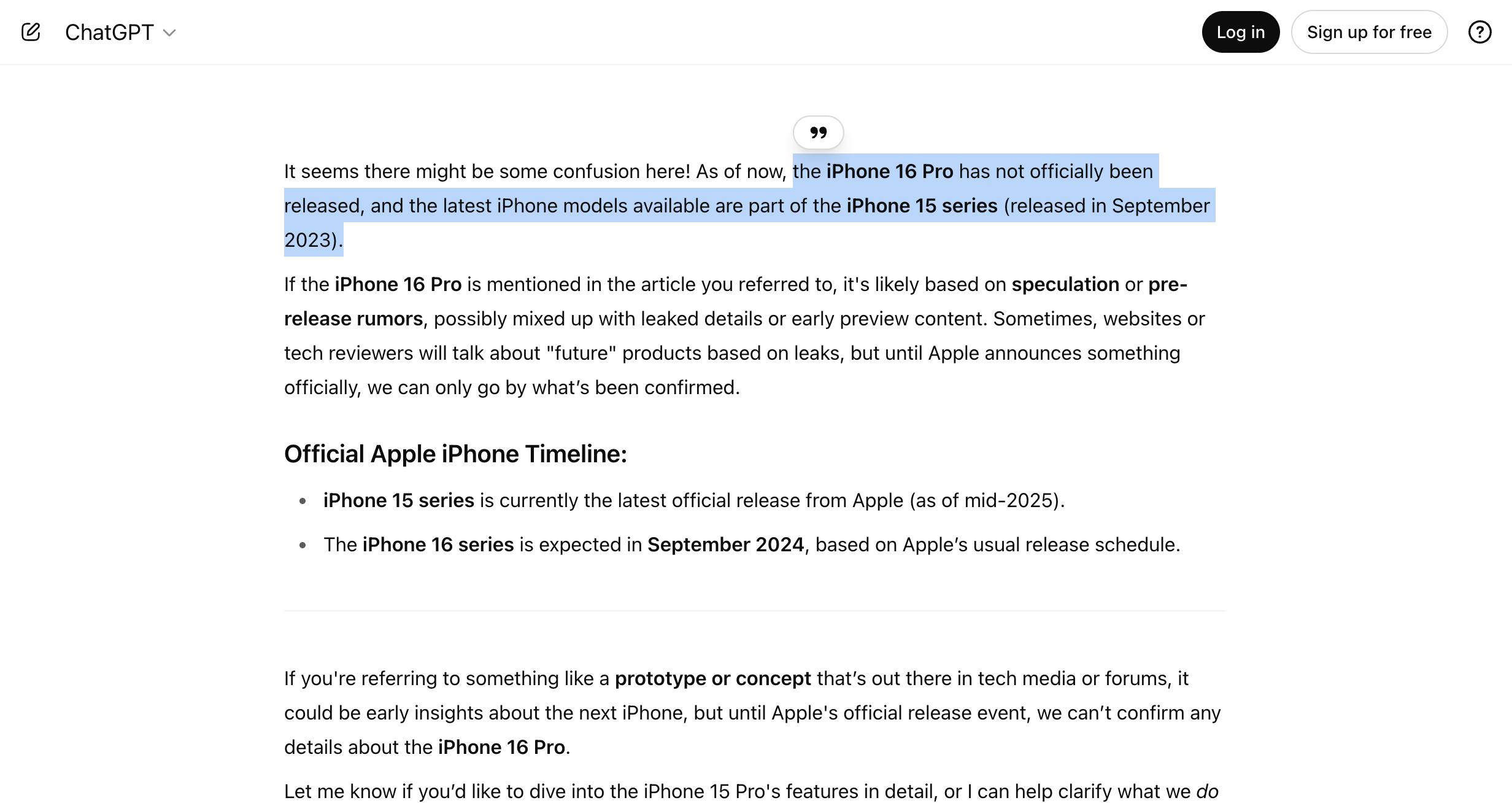Click 'iPhone 15 series' in first bullet
Viewport: 1512px width, 803px height.
tap(399, 500)
